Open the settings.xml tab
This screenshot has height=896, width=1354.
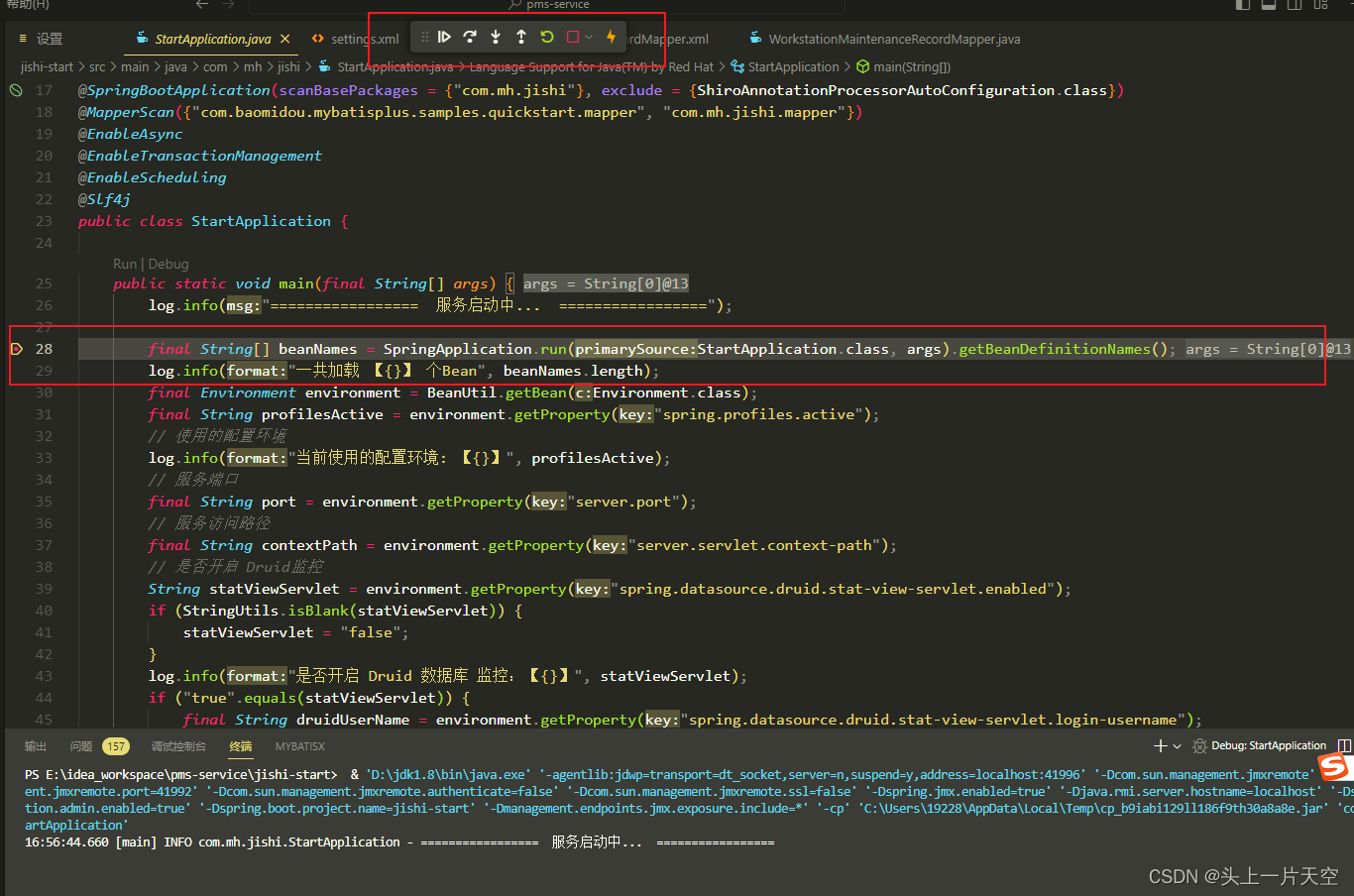click(x=355, y=39)
